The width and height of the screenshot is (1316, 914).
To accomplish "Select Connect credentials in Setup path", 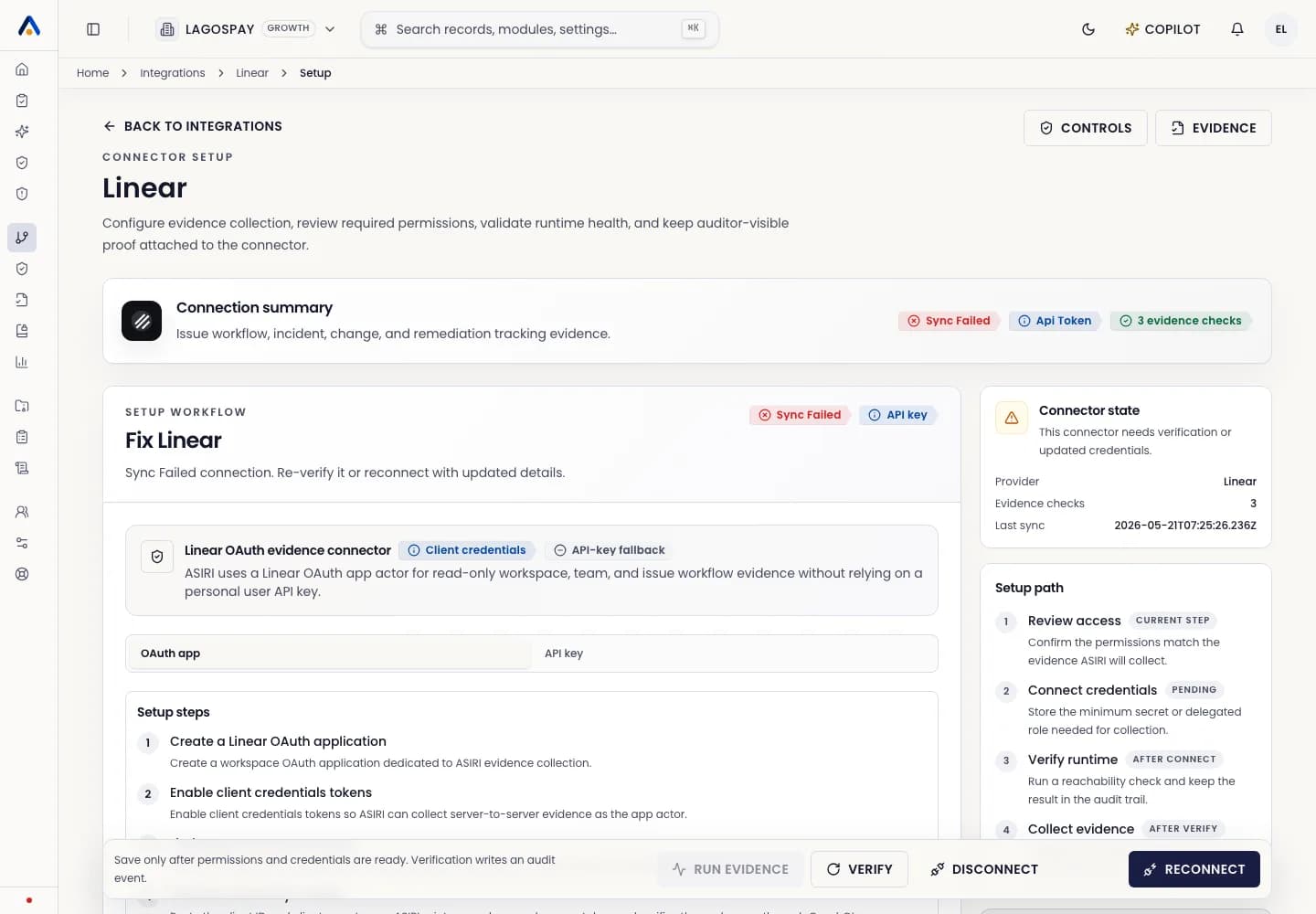I will (1092, 690).
